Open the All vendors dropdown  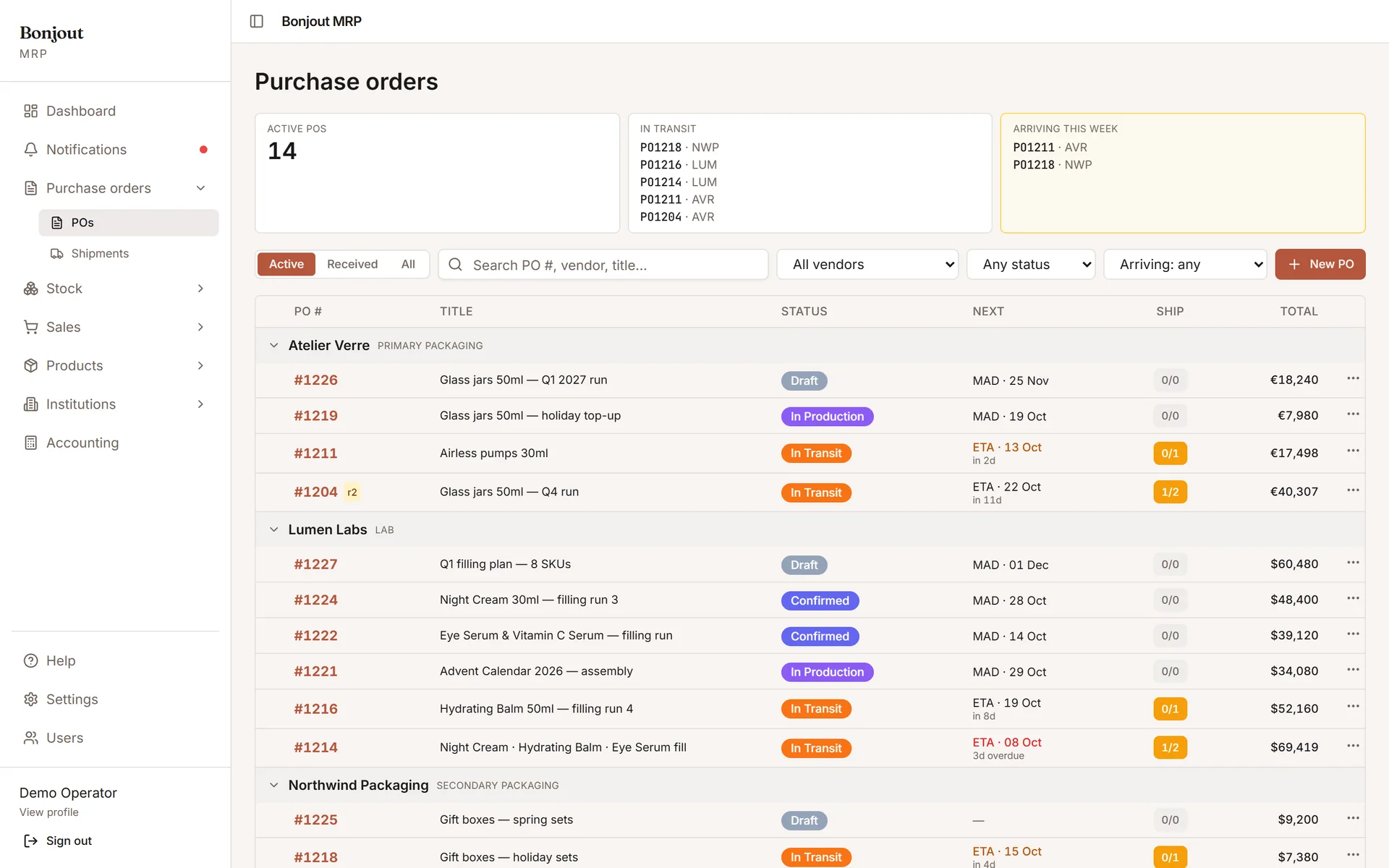[867, 265]
